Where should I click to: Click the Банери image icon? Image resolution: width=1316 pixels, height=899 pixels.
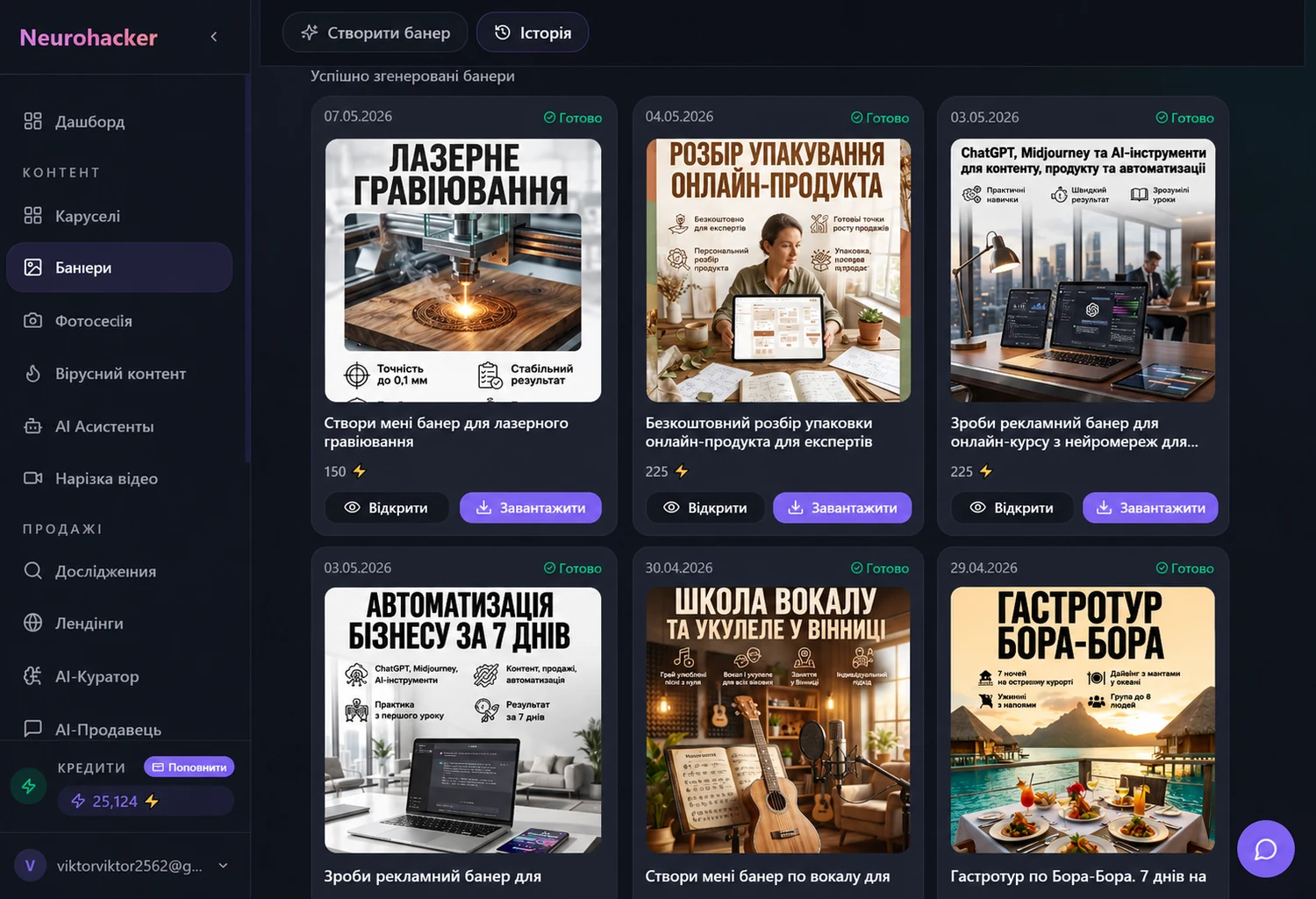(32, 268)
